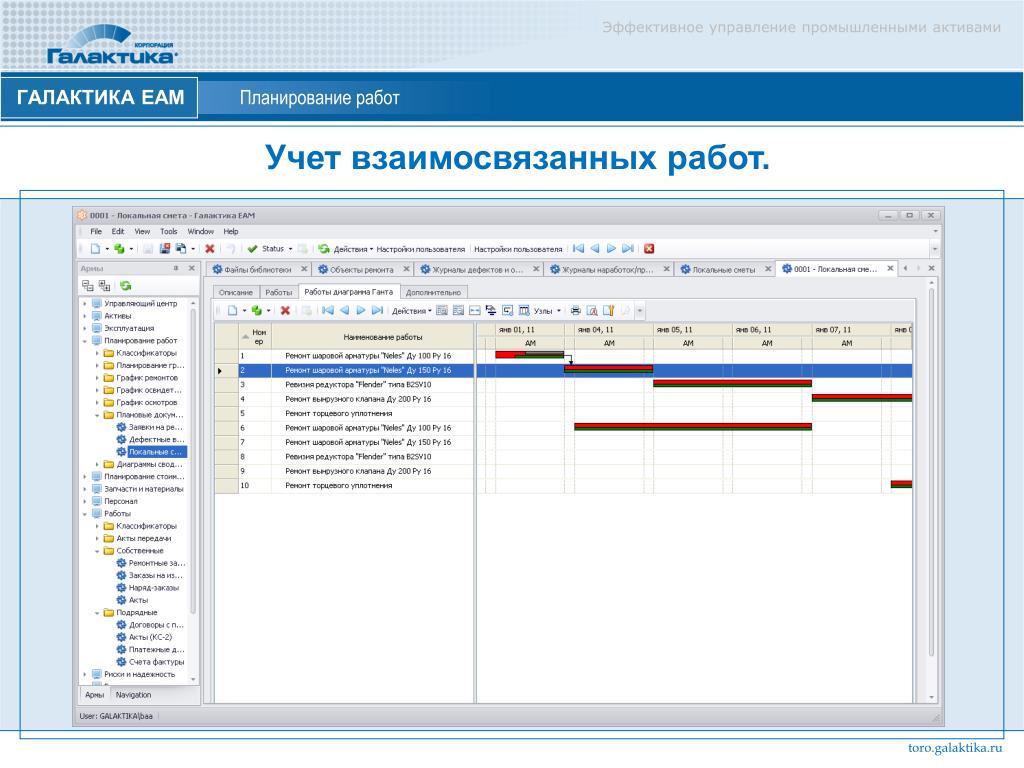
Task: Select the Наряд-заказы tree item
Action: (153, 588)
